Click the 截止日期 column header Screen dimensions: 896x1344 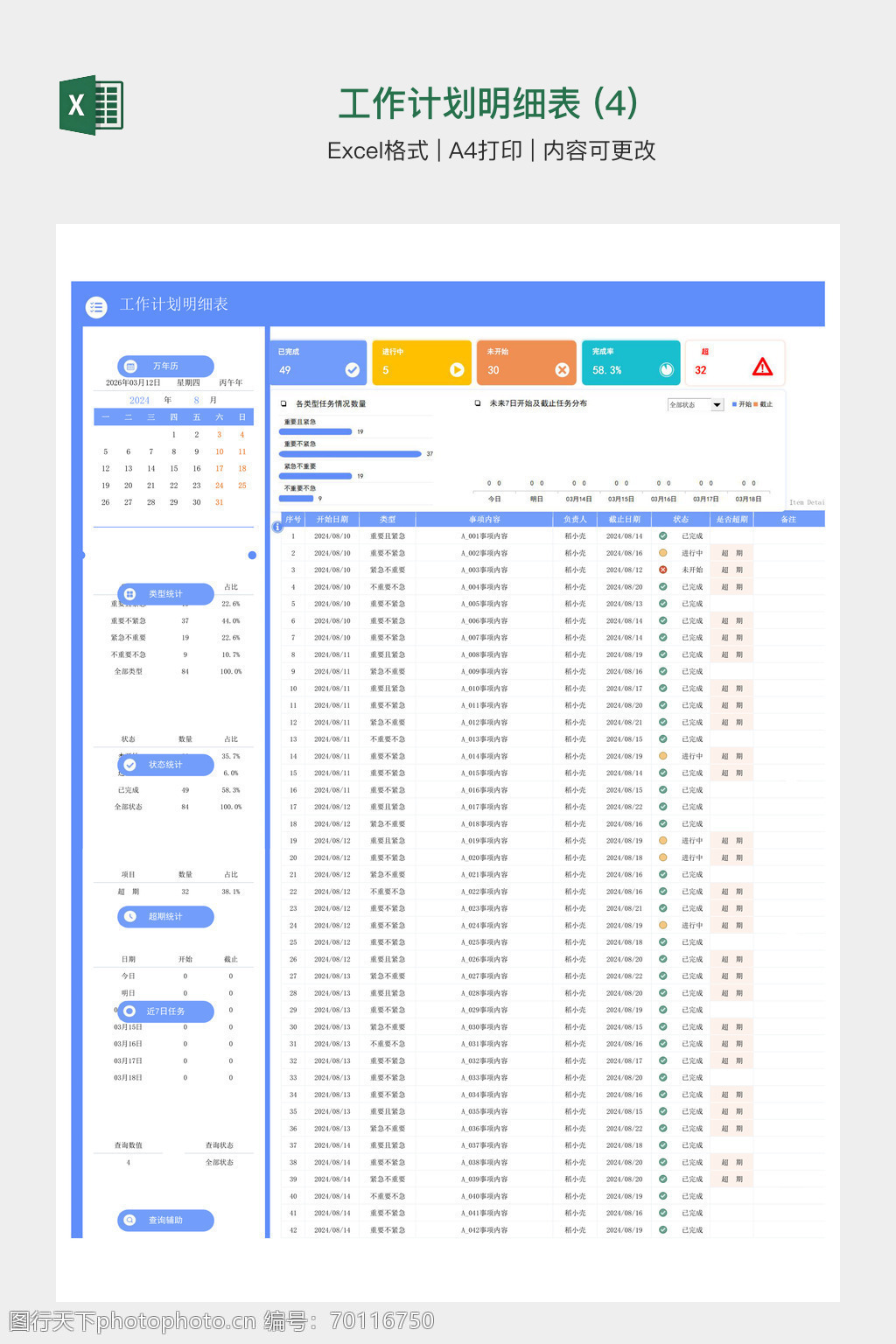coord(624,520)
